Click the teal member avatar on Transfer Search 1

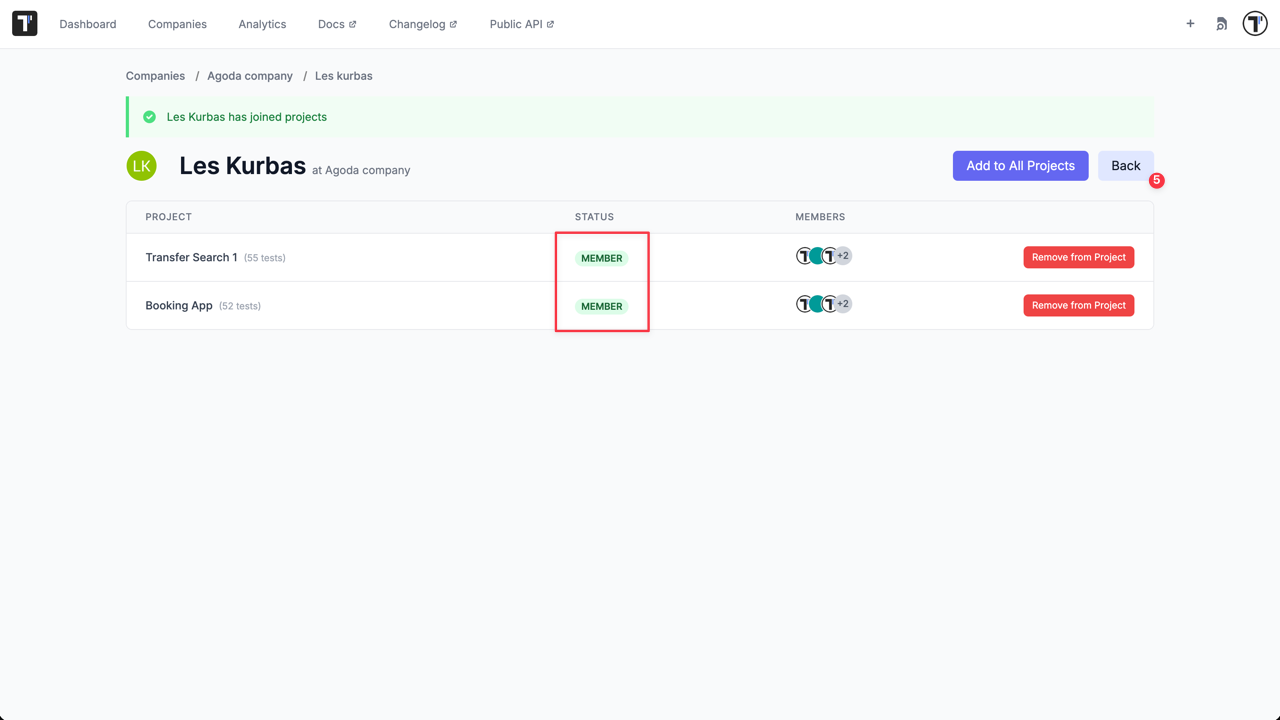tap(816, 256)
